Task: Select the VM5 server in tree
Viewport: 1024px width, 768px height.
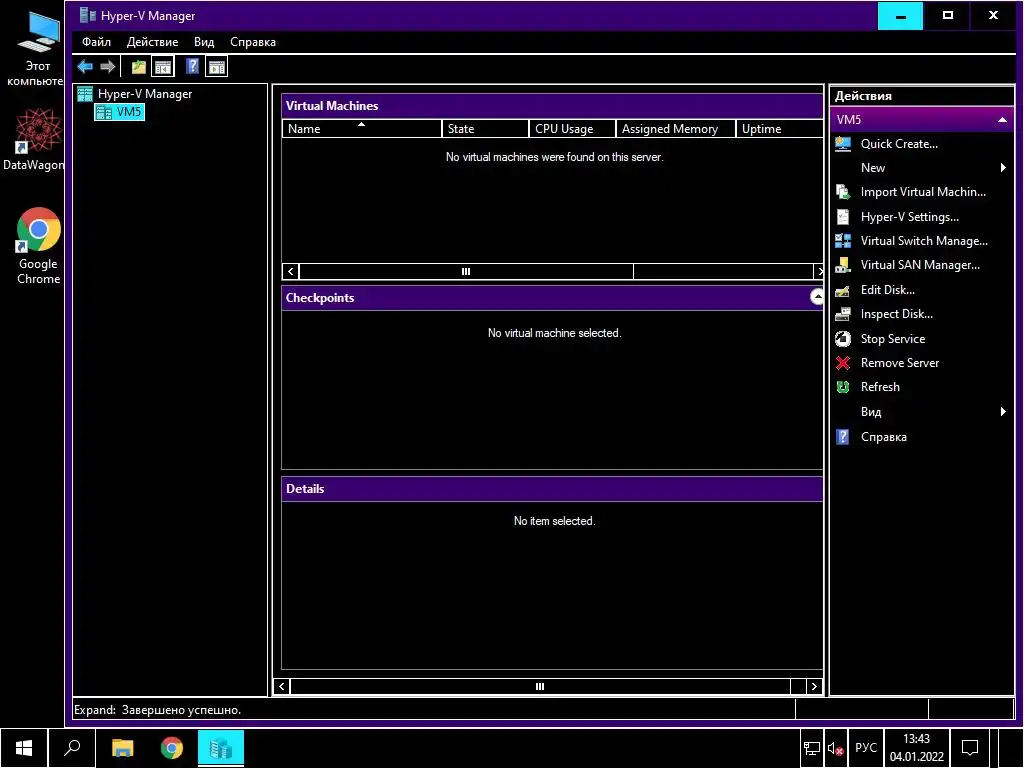Action: tap(120, 112)
